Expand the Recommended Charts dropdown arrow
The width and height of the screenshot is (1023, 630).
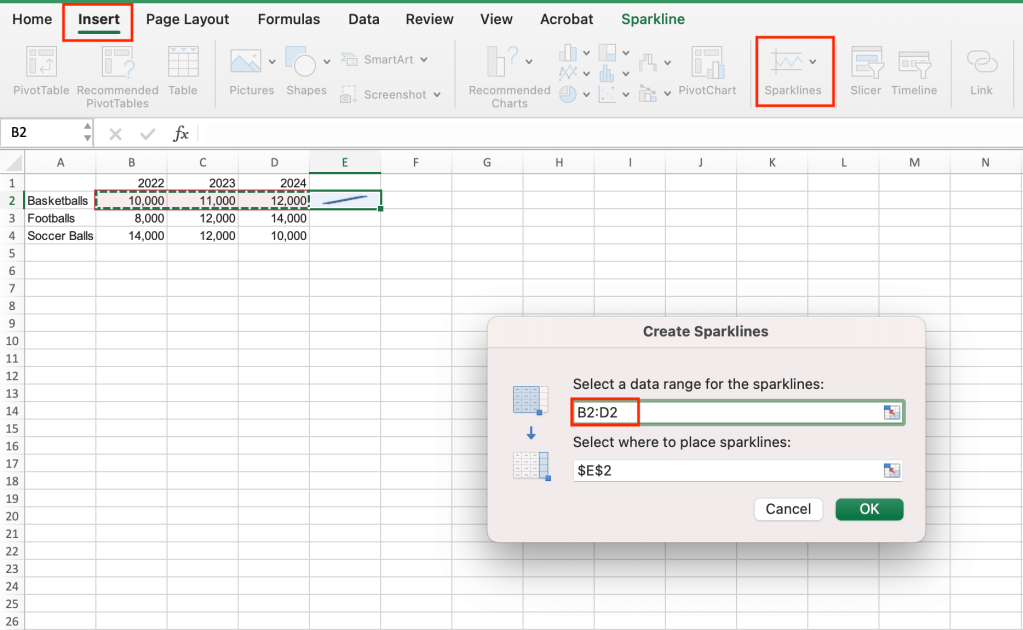(x=529, y=62)
